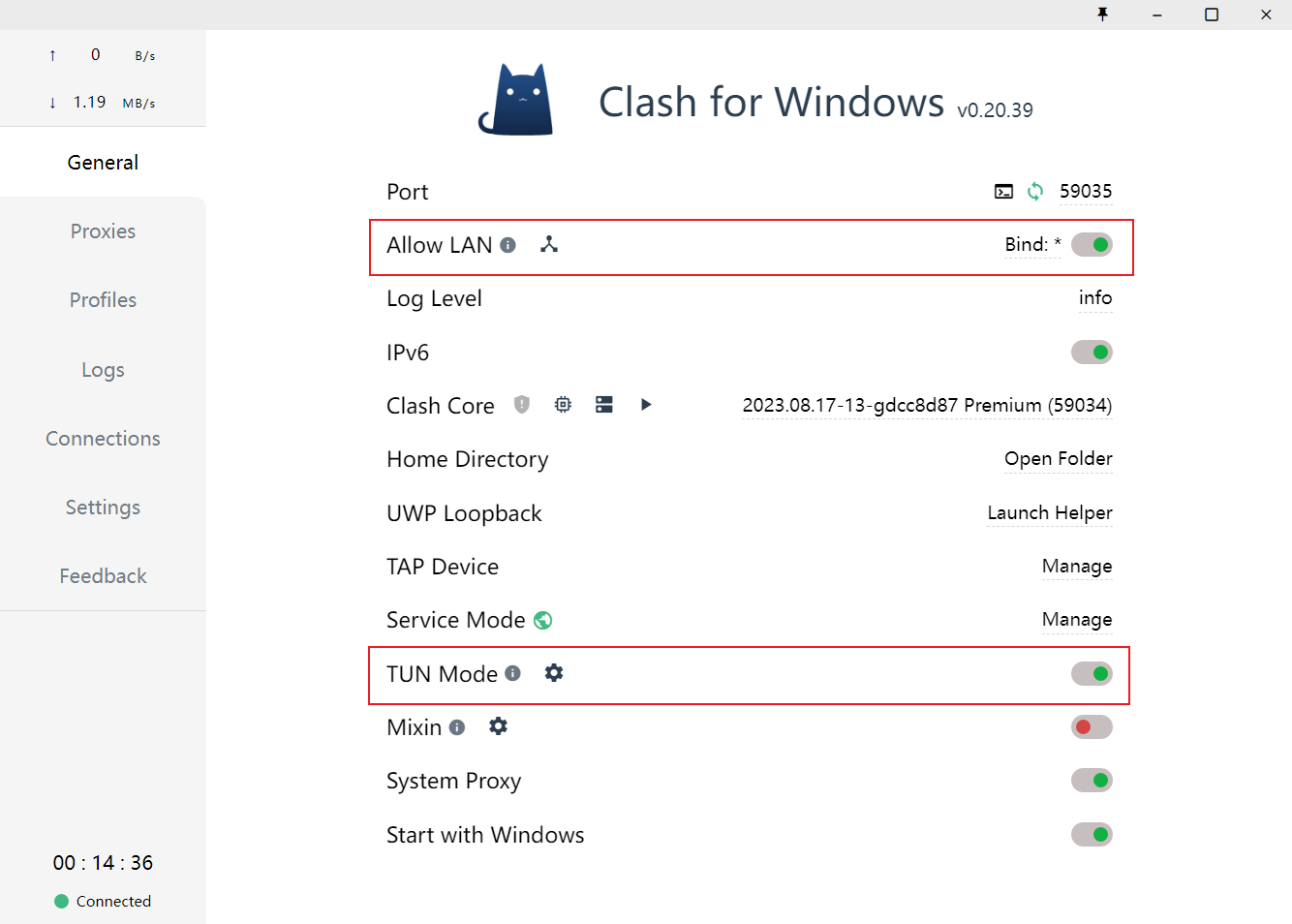The height and width of the screenshot is (924, 1292).
Task: Change the Log Level info value
Action: click(x=1095, y=298)
